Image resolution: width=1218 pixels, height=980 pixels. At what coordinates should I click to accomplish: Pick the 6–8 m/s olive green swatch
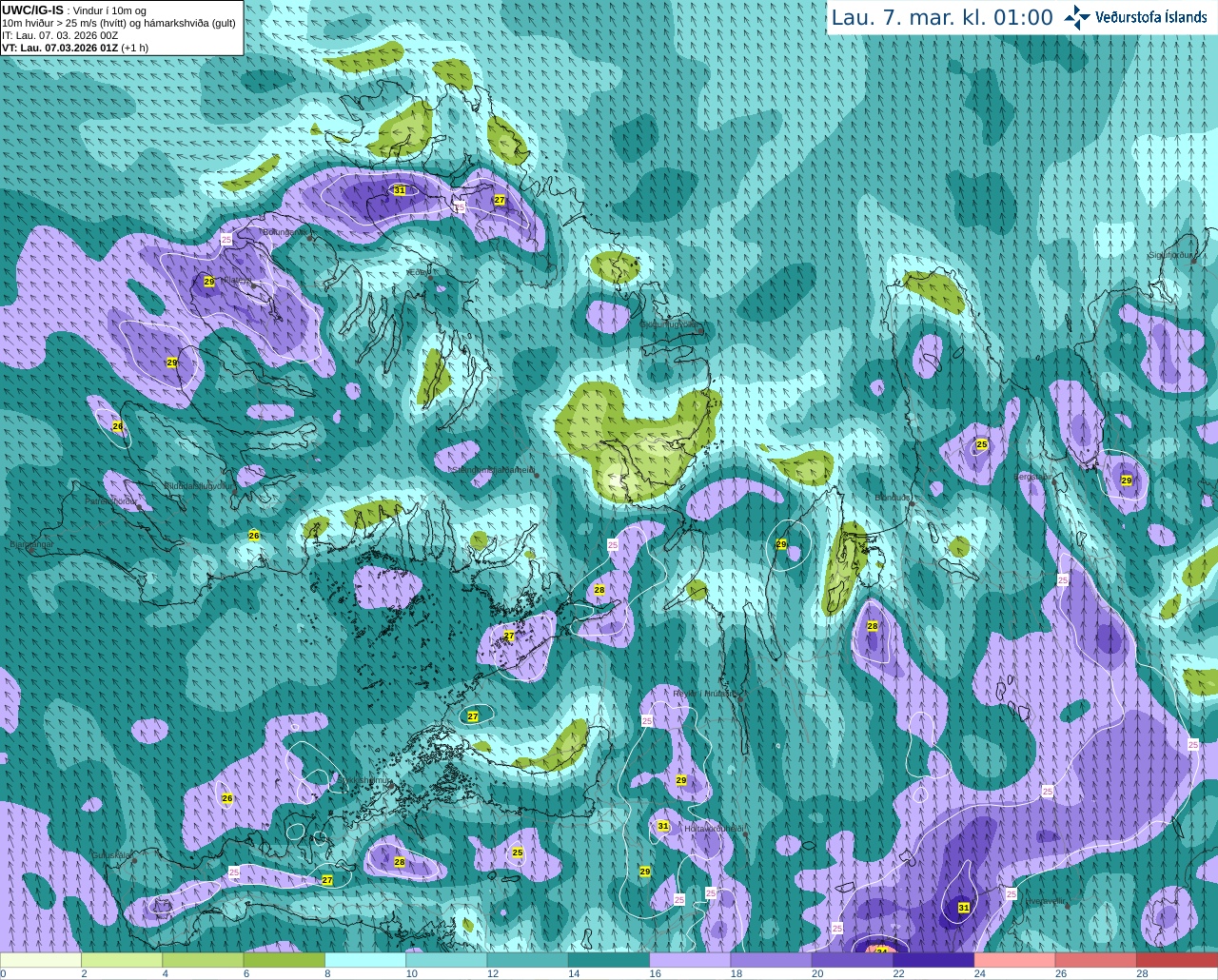pos(285,960)
